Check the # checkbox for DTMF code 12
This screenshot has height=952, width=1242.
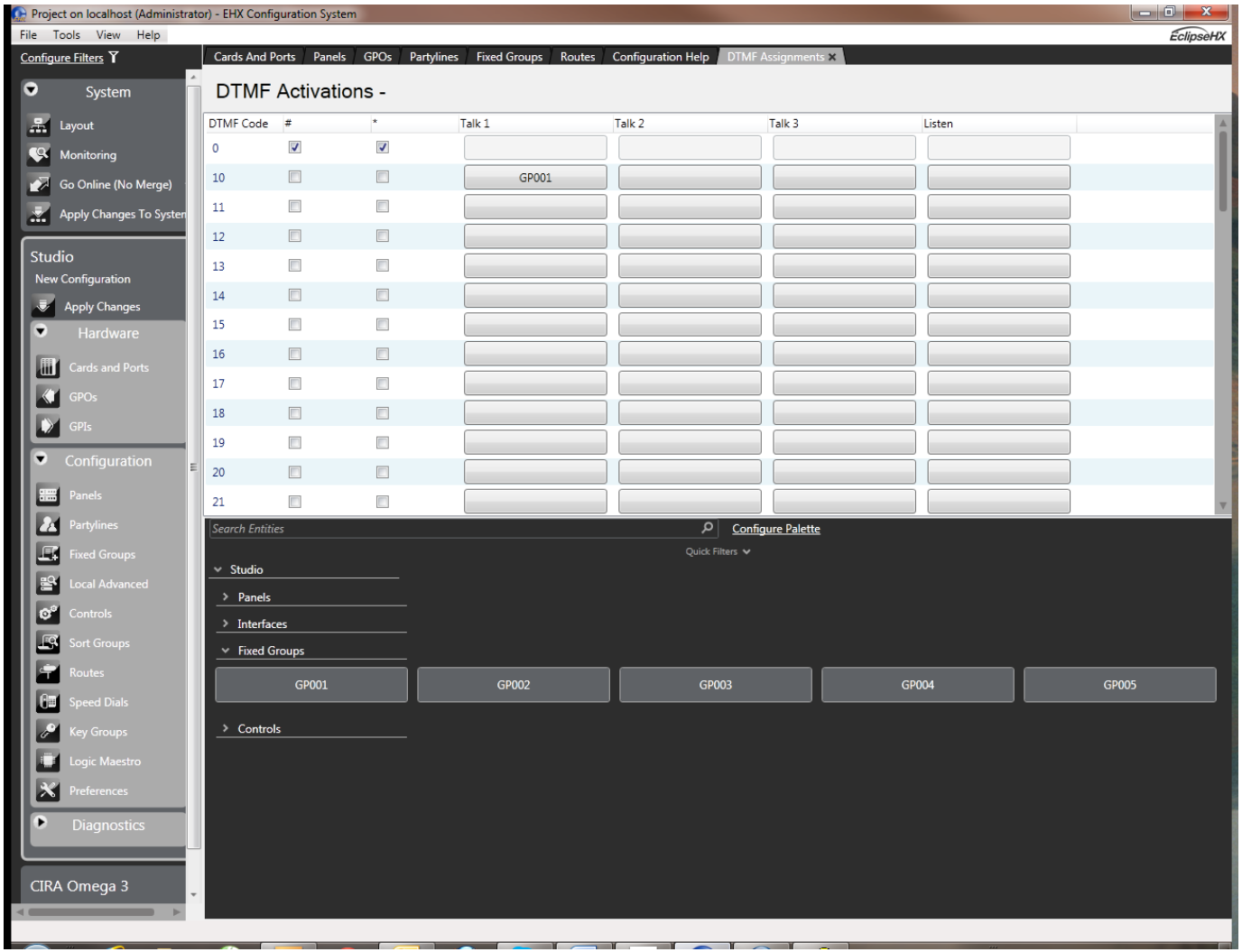click(294, 236)
